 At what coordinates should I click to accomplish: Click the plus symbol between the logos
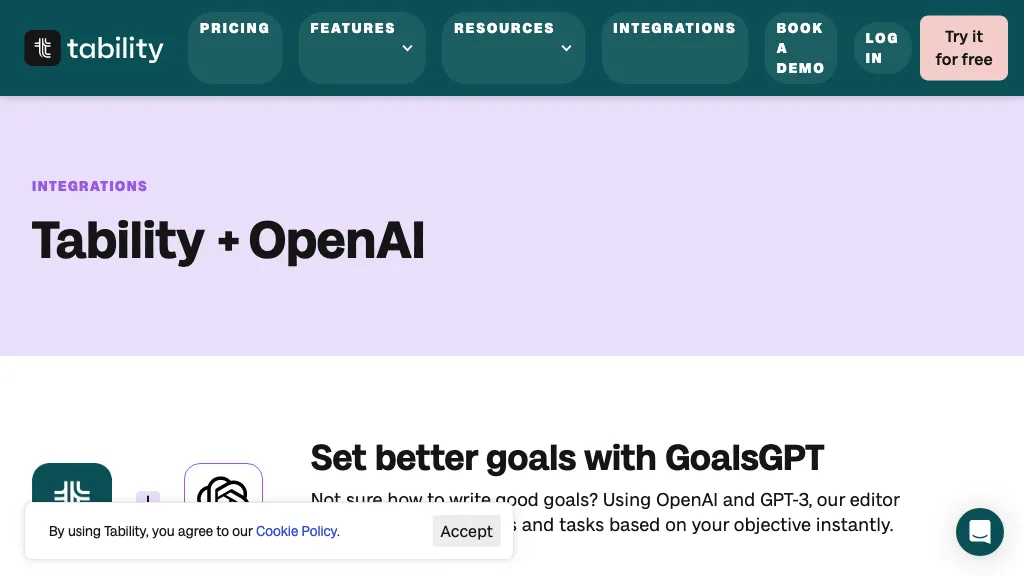pyautogui.click(x=148, y=498)
